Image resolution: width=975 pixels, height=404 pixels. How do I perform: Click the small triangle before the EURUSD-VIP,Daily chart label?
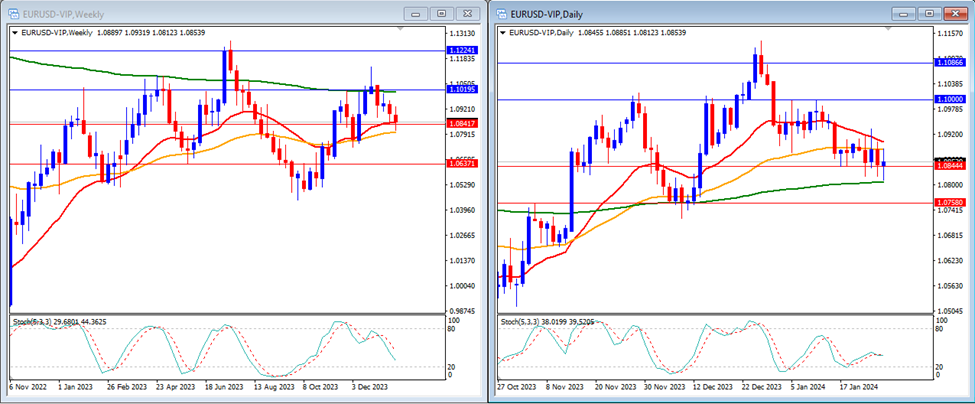tap(503, 32)
